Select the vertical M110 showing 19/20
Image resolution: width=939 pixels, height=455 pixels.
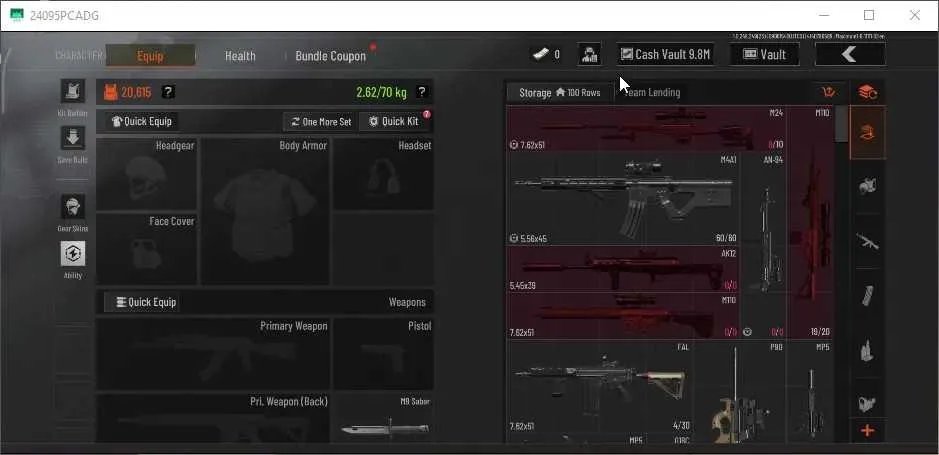(x=810, y=222)
